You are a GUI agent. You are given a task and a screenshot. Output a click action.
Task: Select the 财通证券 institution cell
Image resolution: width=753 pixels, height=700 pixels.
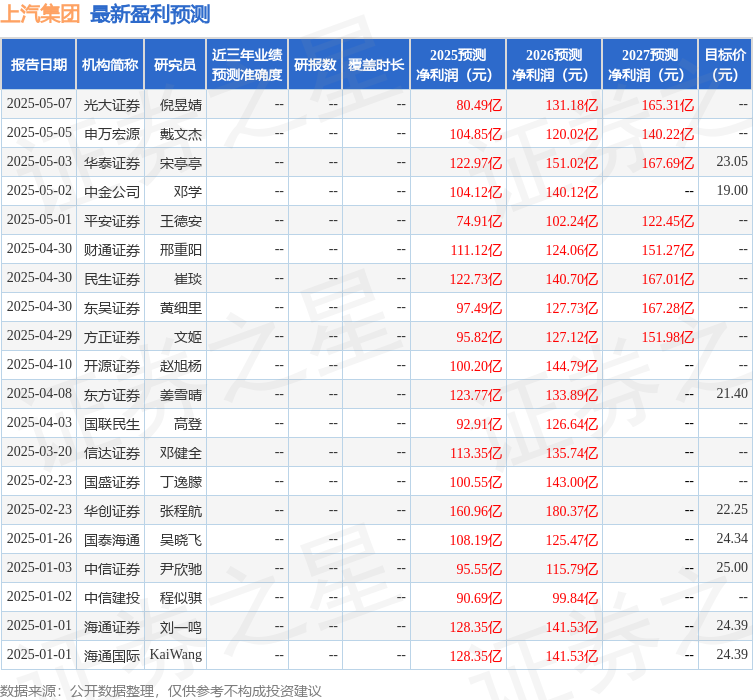[112, 250]
